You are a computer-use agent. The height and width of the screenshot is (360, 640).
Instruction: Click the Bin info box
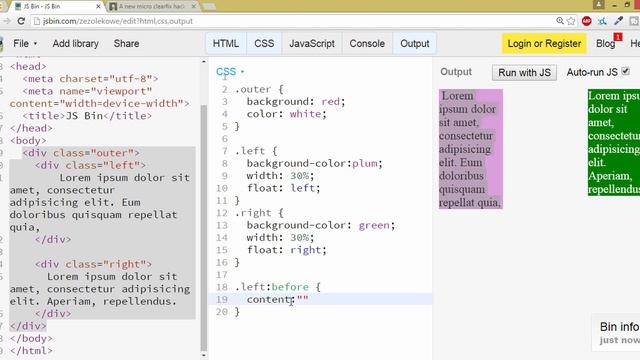point(616,333)
